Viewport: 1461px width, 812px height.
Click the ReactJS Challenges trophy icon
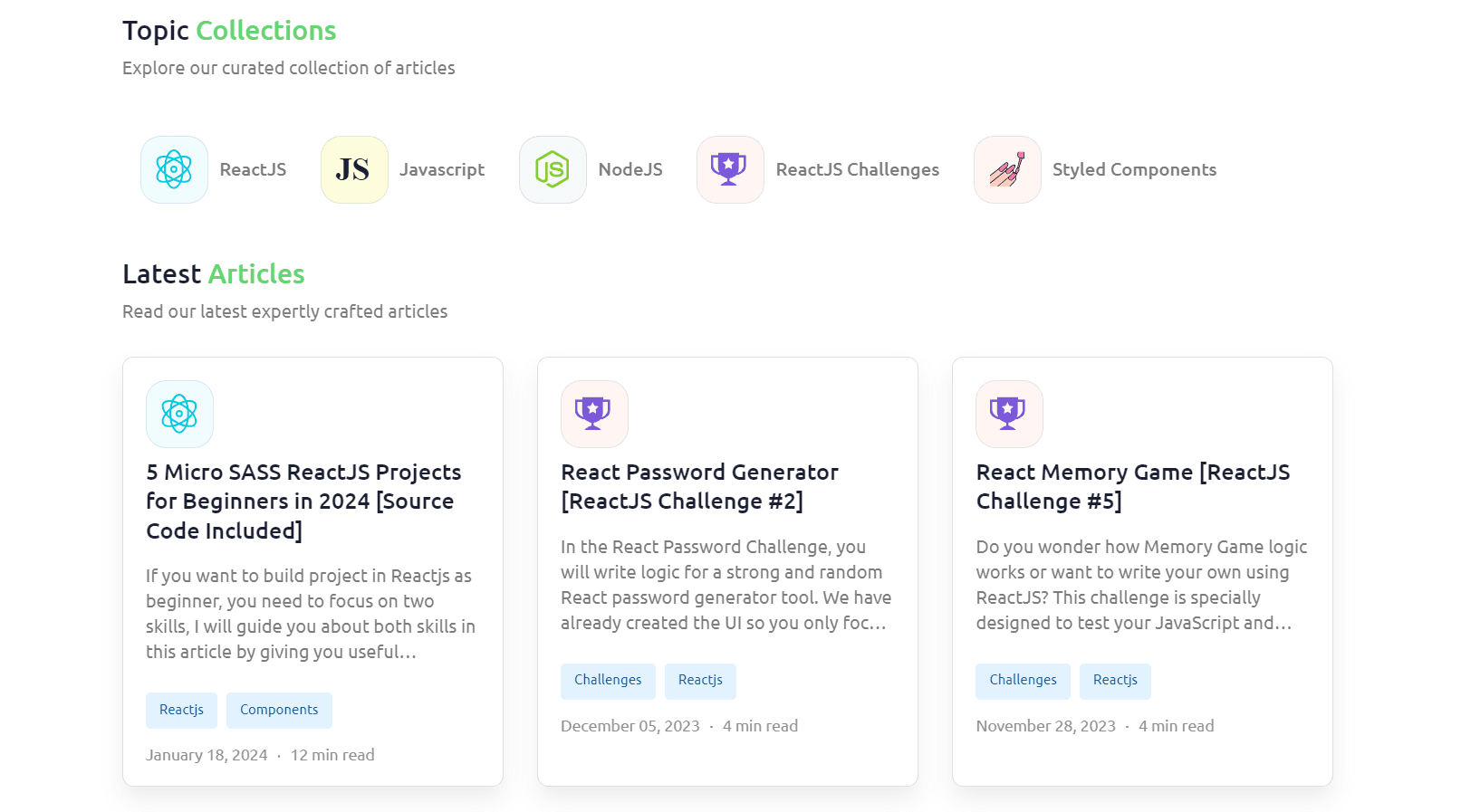point(730,170)
